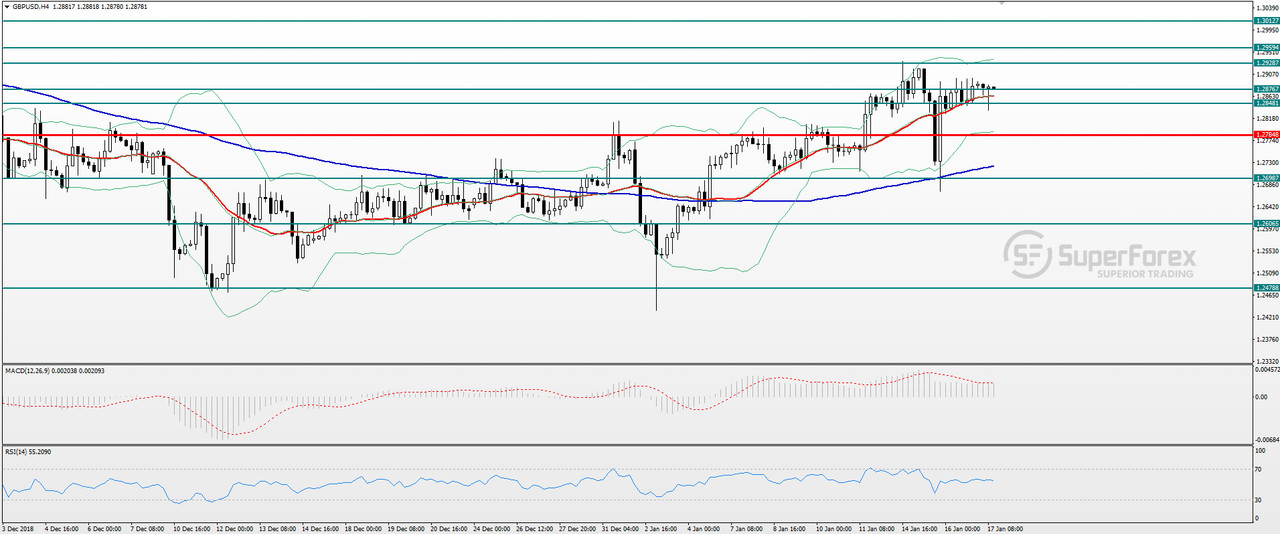This screenshot has height=534, width=1280.
Task: Select the 1.24788 price level tag
Action: 1266,288
